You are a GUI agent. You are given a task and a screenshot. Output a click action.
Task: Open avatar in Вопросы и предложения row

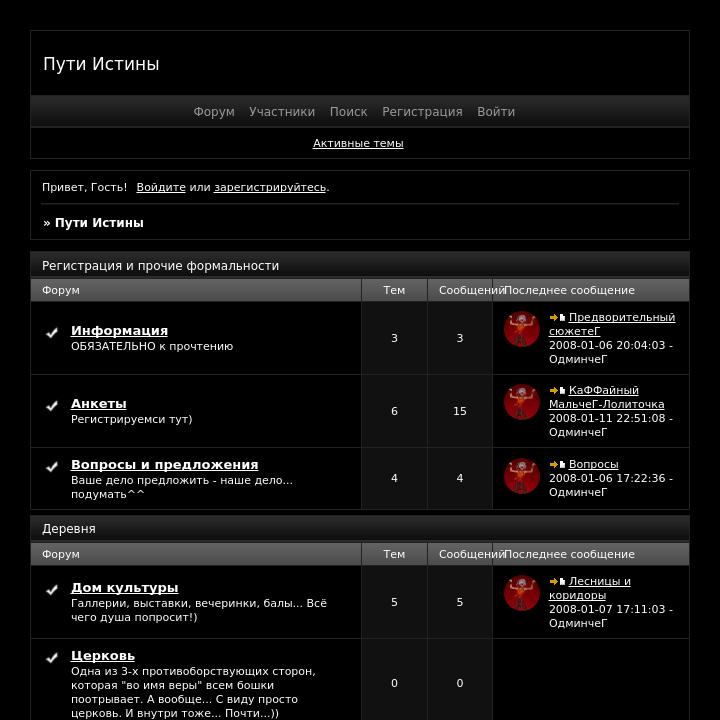point(521,476)
